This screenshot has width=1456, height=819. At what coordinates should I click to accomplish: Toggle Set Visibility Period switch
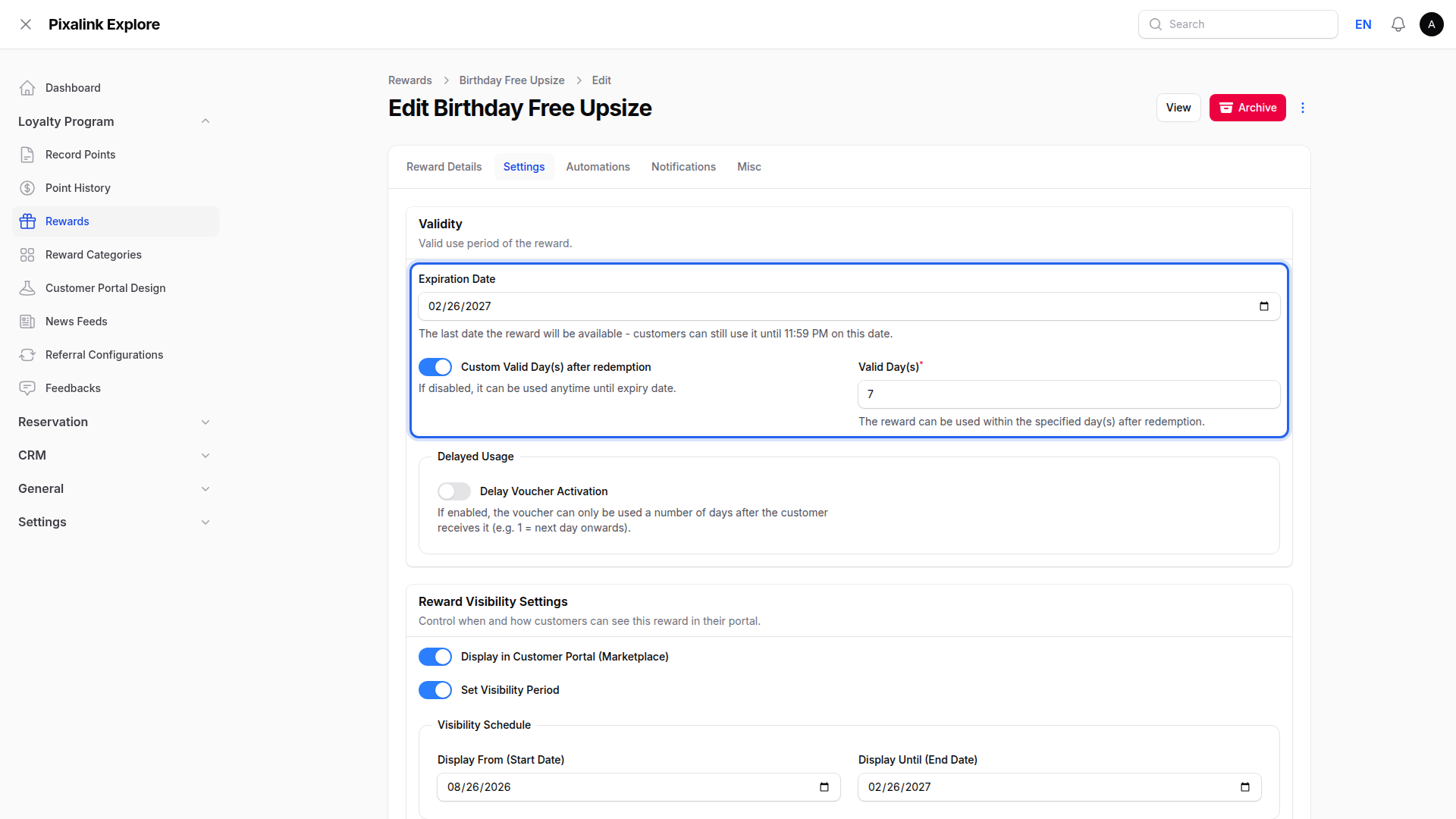point(435,690)
